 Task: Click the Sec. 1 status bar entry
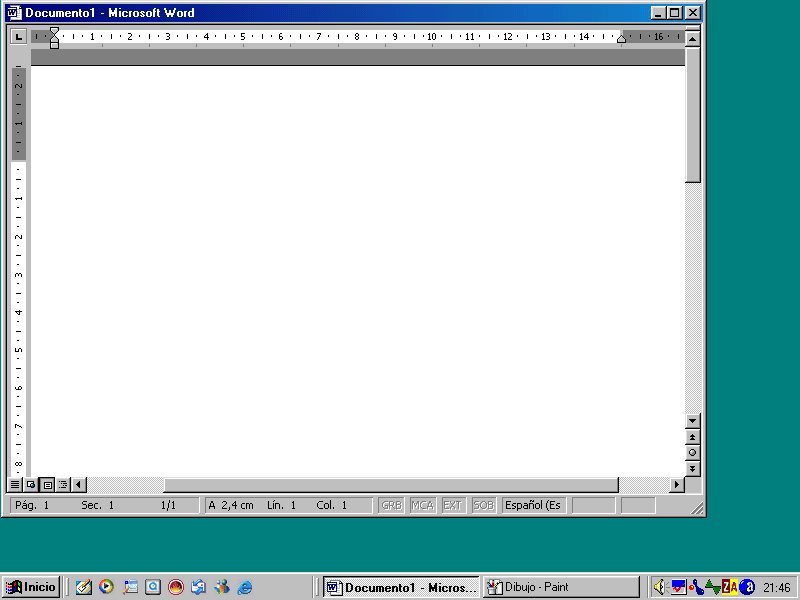(x=97, y=505)
